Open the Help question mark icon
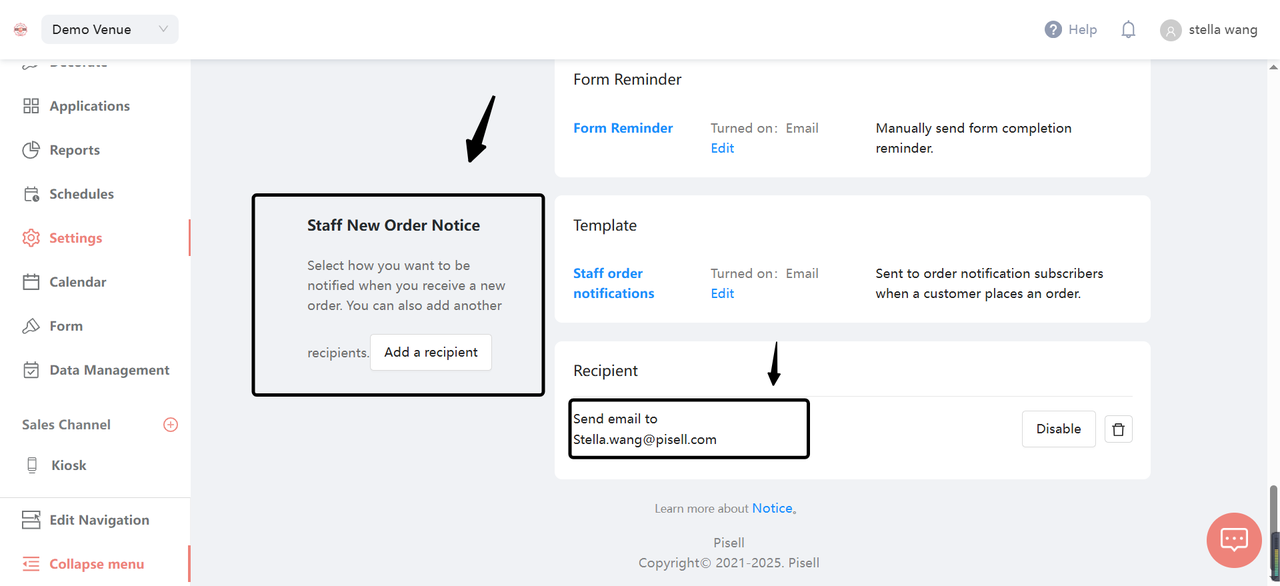 click(x=1053, y=30)
